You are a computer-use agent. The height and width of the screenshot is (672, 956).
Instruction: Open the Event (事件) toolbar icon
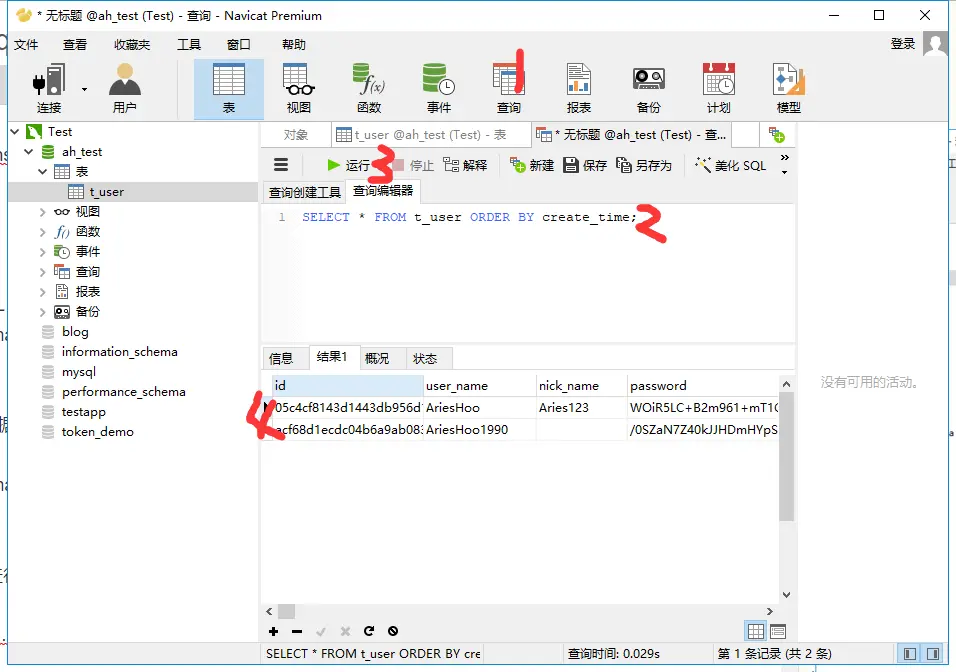click(x=439, y=88)
